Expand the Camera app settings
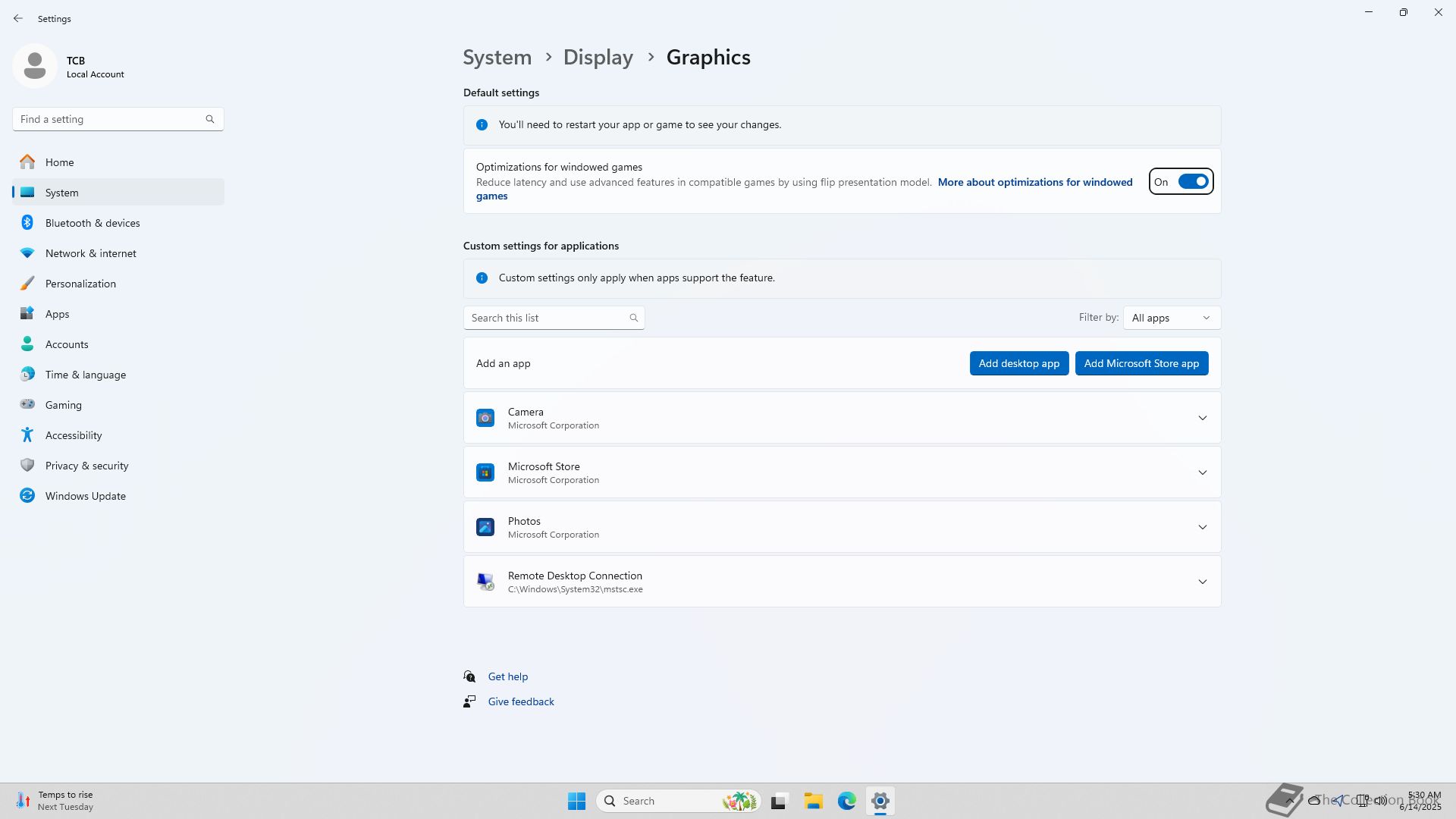This screenshot has width=1456, height=819. click(x=1202, y=418)
